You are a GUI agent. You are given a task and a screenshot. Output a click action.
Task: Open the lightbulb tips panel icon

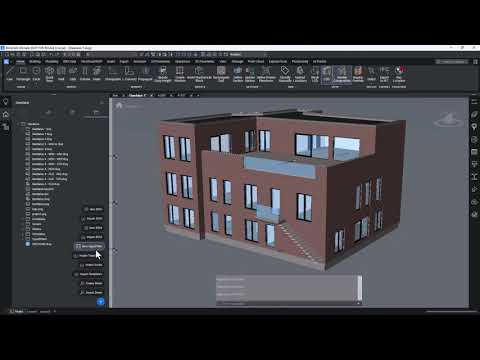click(x=6, y=102)
